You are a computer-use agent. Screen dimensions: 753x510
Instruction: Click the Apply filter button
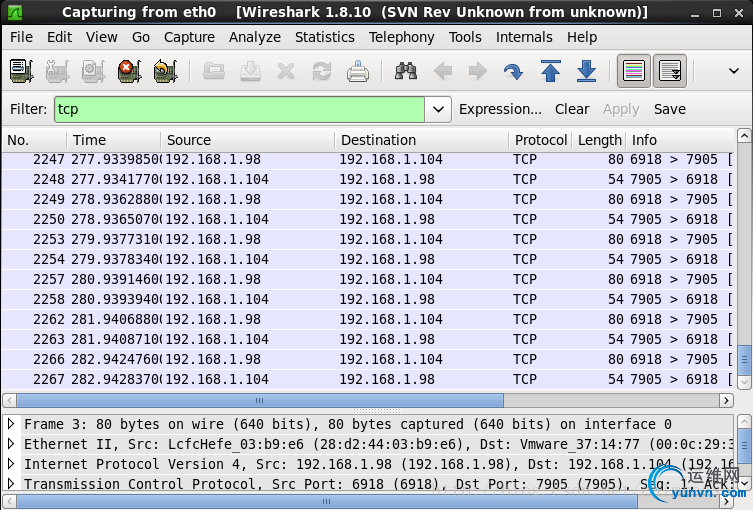(x=621, y=109)
